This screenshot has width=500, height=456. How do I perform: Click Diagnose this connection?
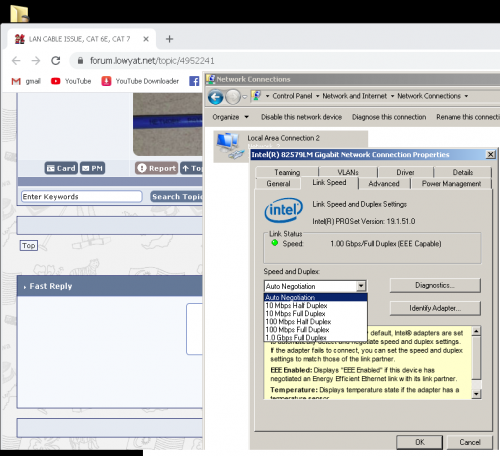[x=389, y=117]
